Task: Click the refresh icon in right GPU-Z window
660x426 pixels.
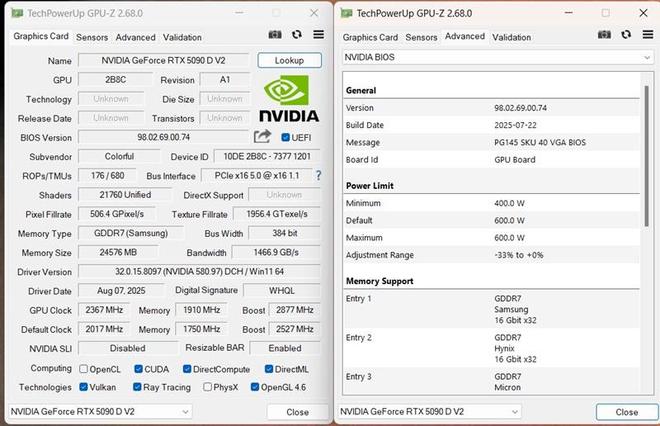Action: pos(626,37)
